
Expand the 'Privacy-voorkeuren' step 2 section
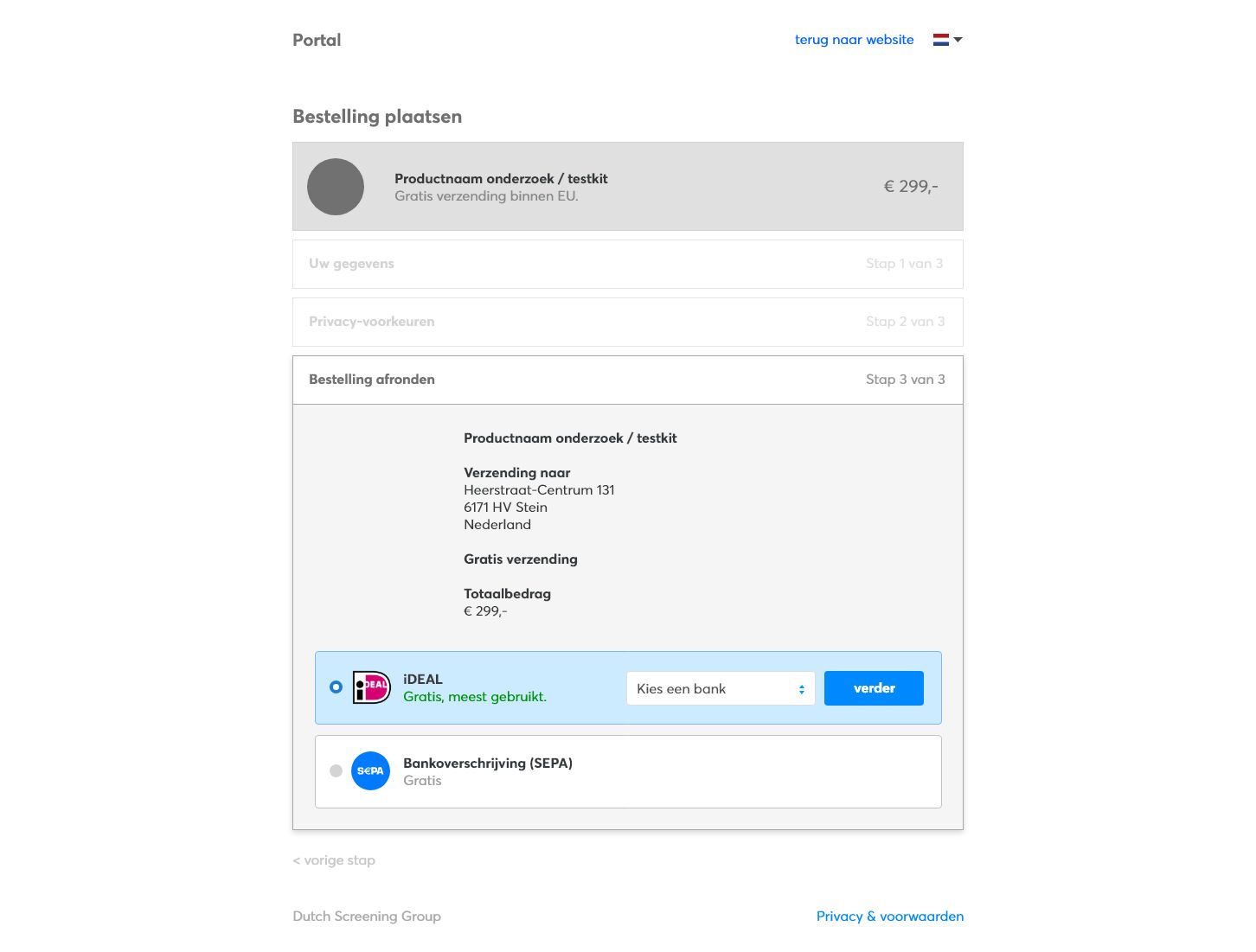(x=628, y=322)
